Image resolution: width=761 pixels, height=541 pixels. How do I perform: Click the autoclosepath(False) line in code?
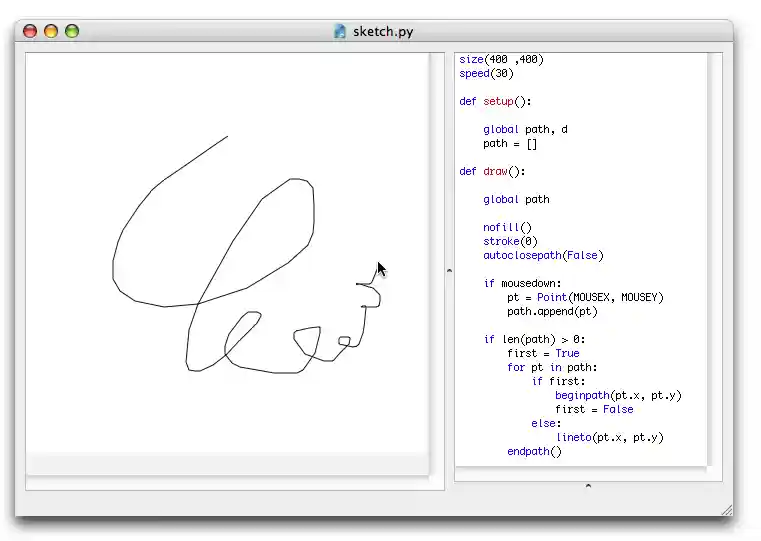[x=543, y=255]
